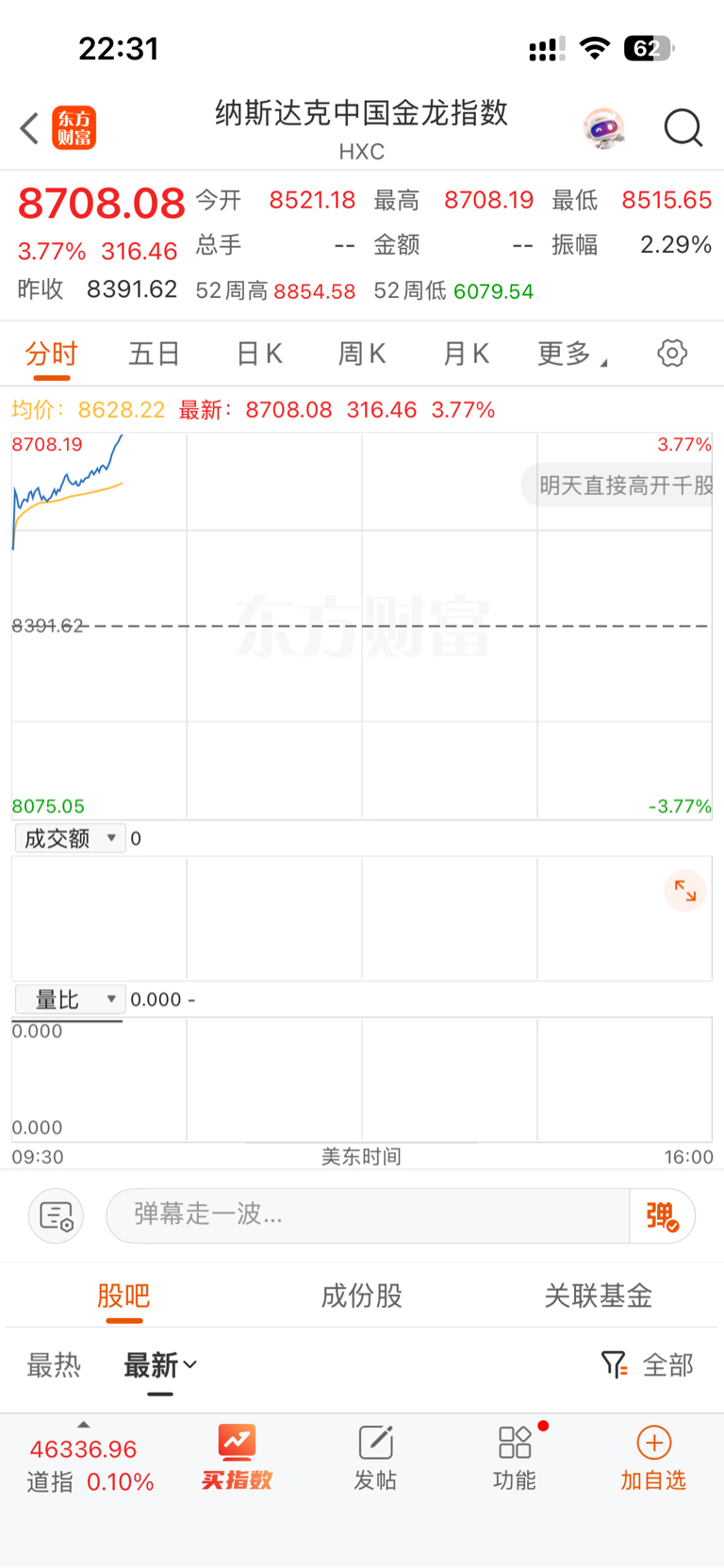This screenshot has width=724, height=1568.
Task: Open the 东方财富 logo icon
Action: click(74, 128)
